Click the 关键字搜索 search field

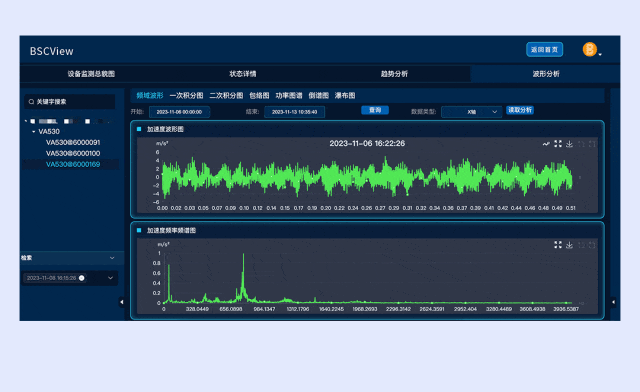coord(69,102)
